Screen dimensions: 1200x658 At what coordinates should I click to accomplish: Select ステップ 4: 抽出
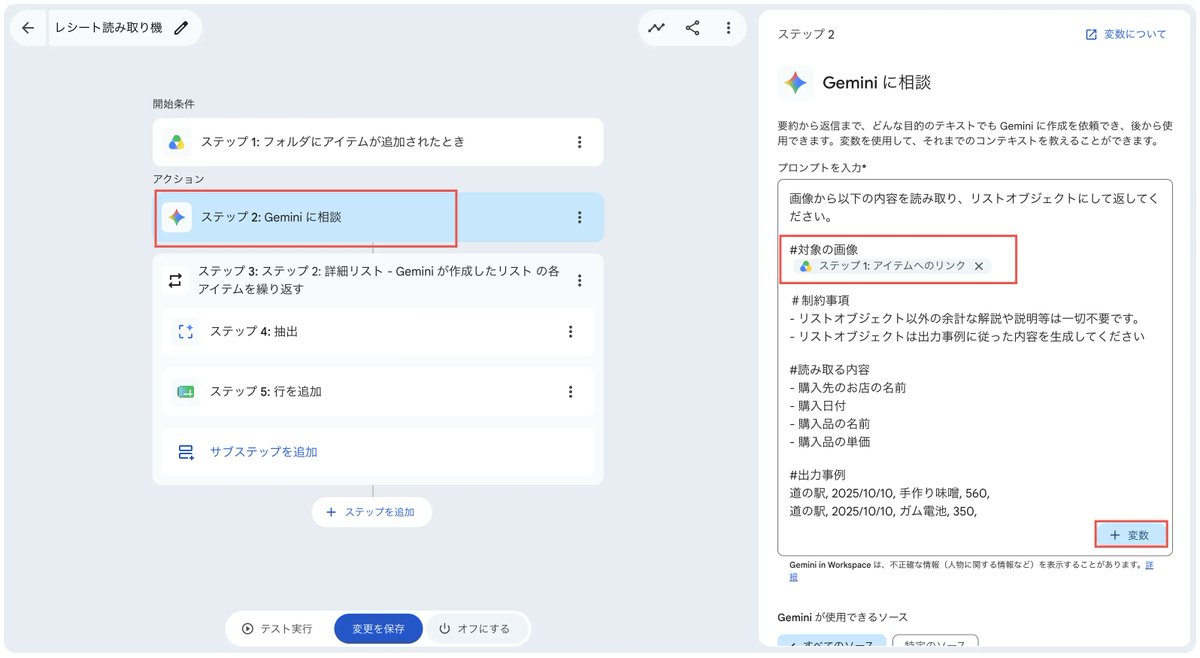(378, 331)
